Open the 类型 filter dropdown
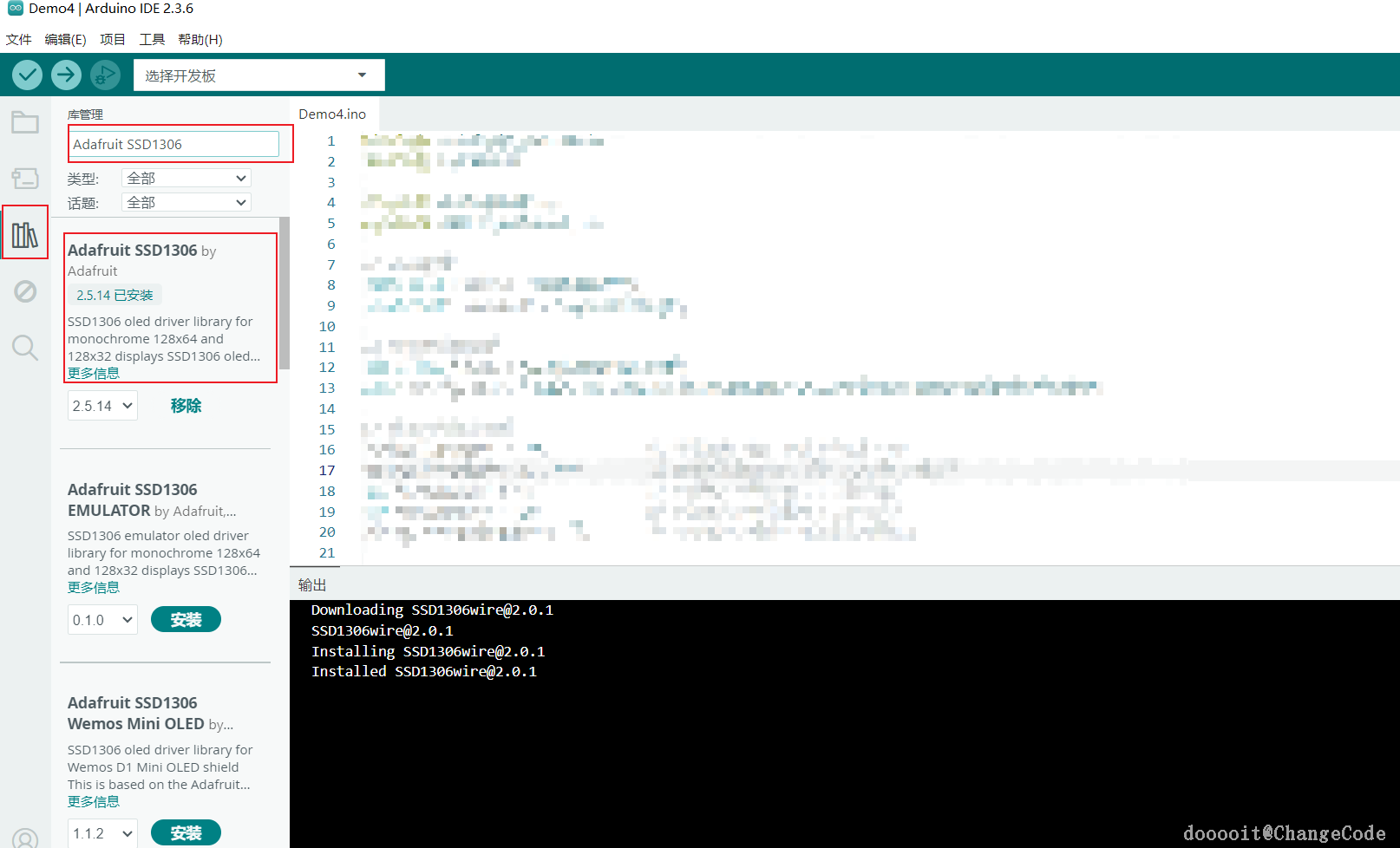The width and height of the screenshot is (1400, 848). (186, 178)
